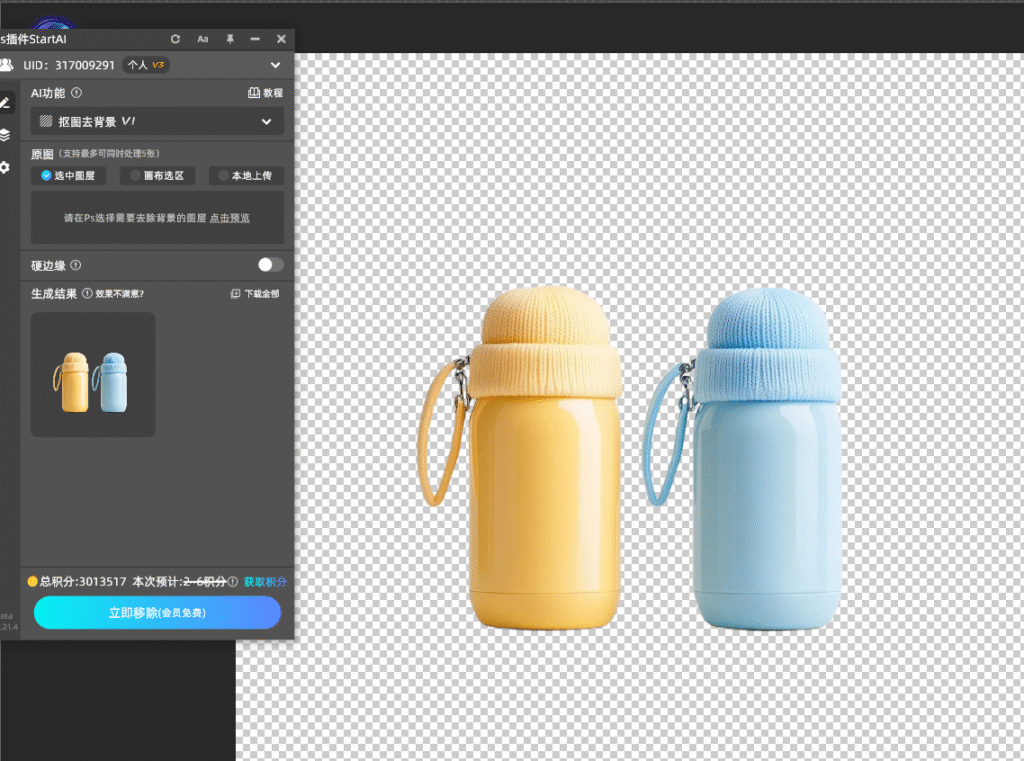Expand the account chevron on the UID row

(x=276, y=65)
